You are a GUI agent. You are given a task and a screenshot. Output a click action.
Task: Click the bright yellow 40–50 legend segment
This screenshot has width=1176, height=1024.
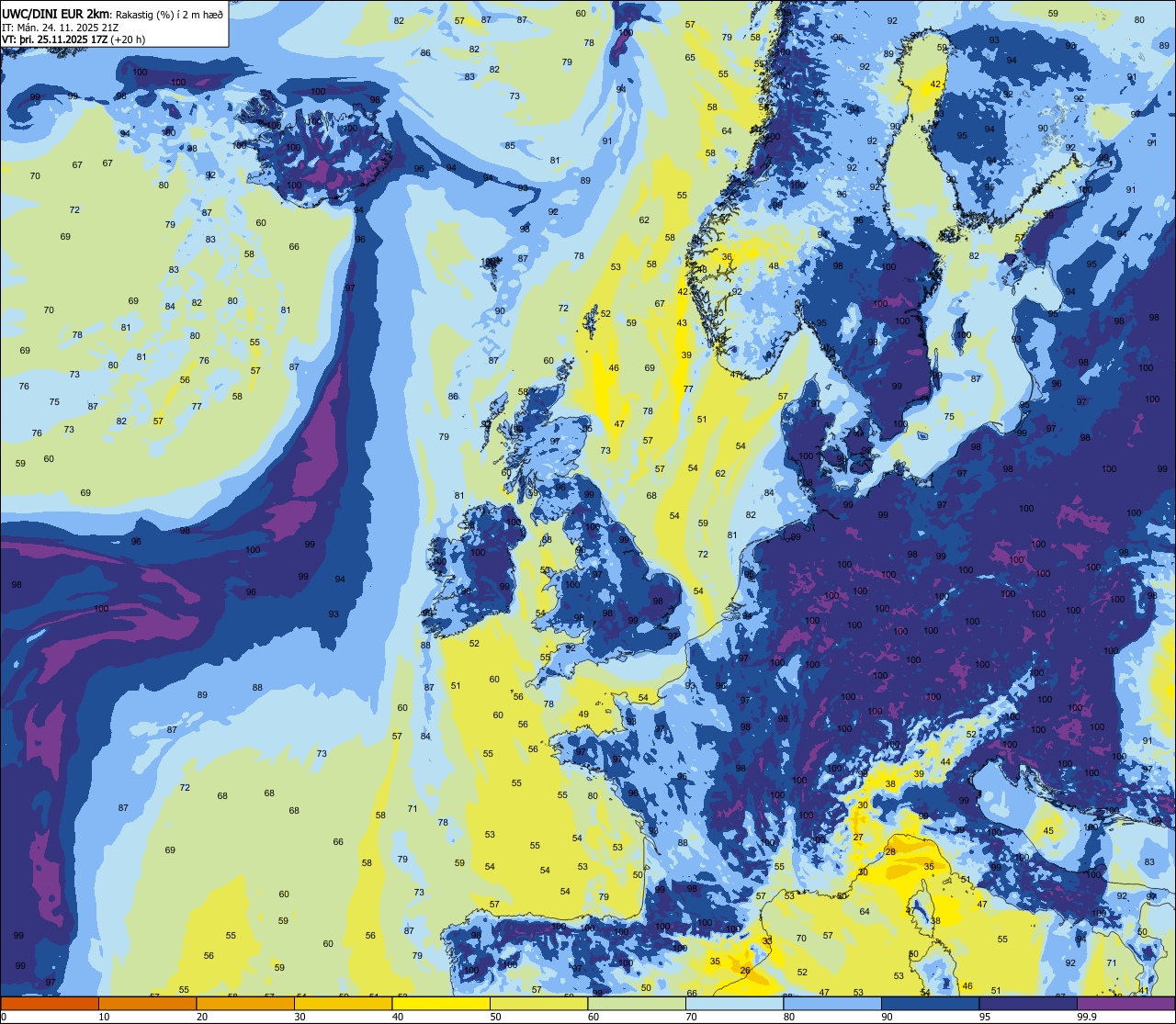click(441, 1003)
